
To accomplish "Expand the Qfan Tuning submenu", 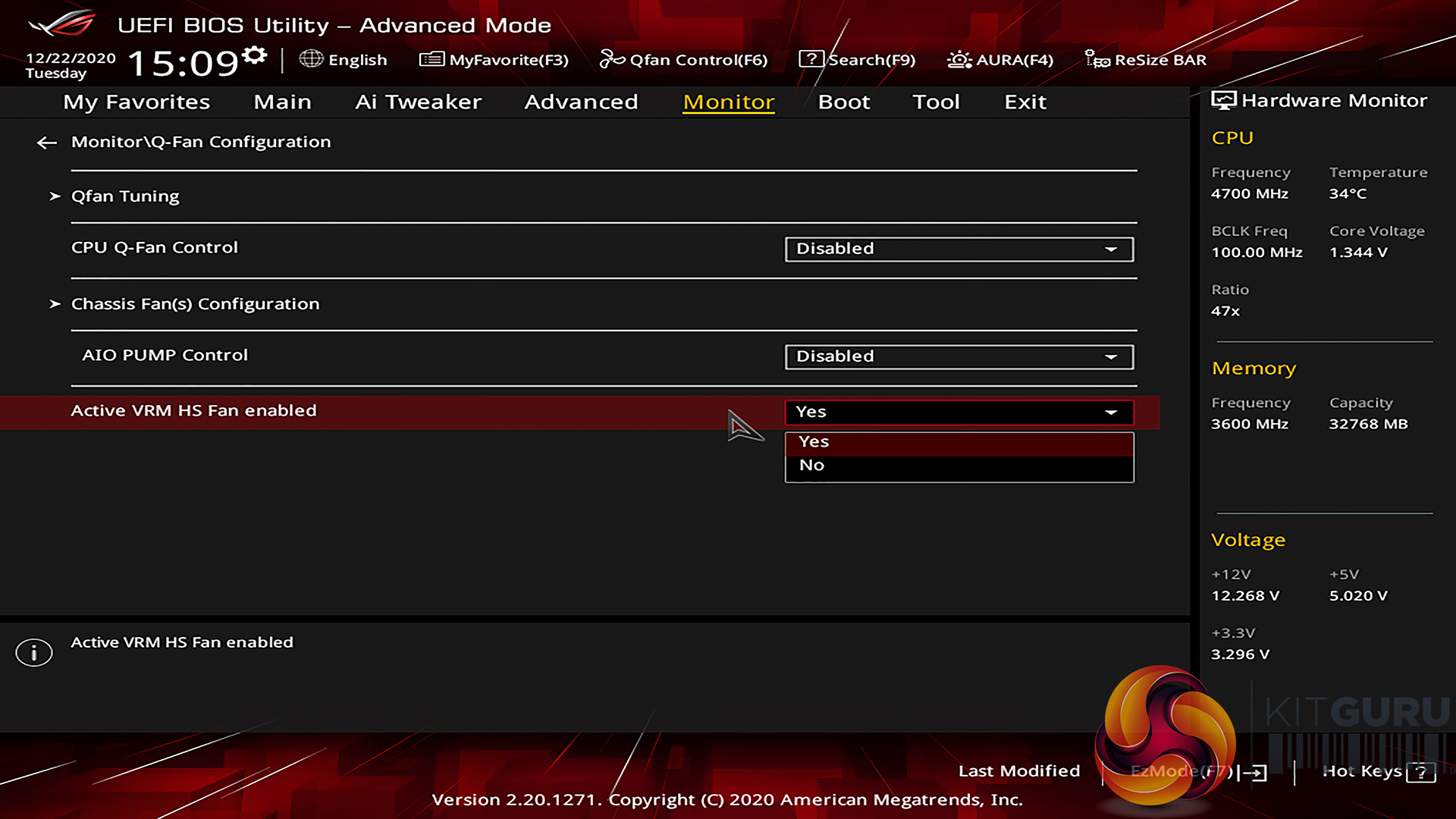I will (125, 196).
